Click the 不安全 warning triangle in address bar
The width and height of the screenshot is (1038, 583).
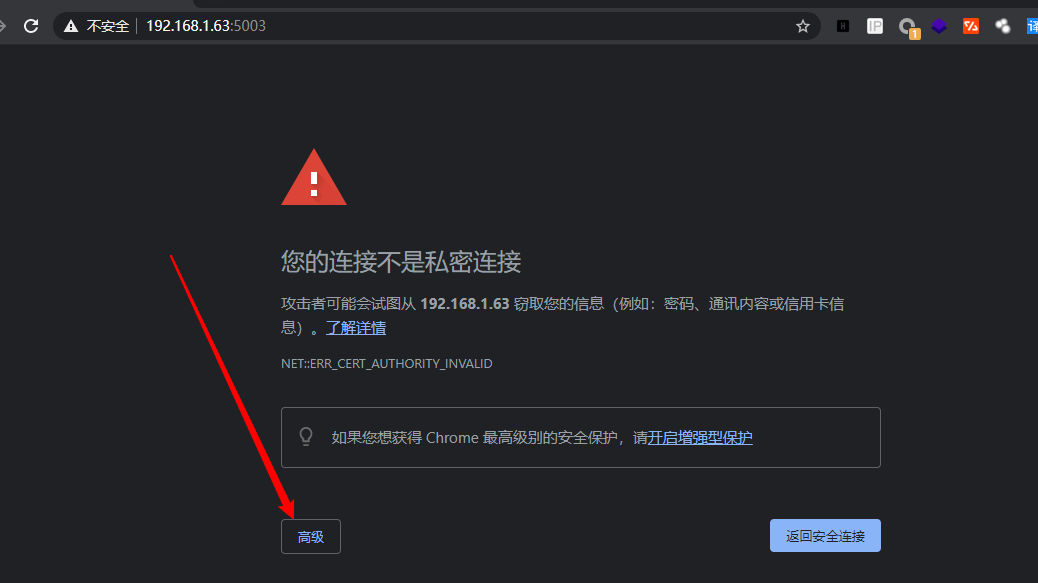[x=71, y=26]
